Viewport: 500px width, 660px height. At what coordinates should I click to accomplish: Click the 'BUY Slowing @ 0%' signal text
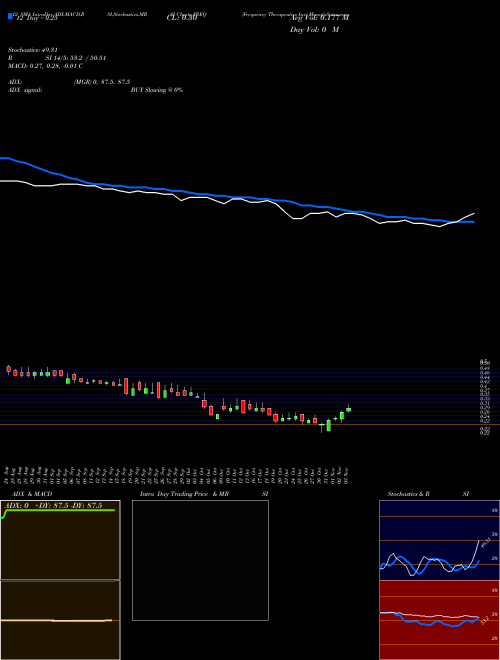[x=157, y=90]
